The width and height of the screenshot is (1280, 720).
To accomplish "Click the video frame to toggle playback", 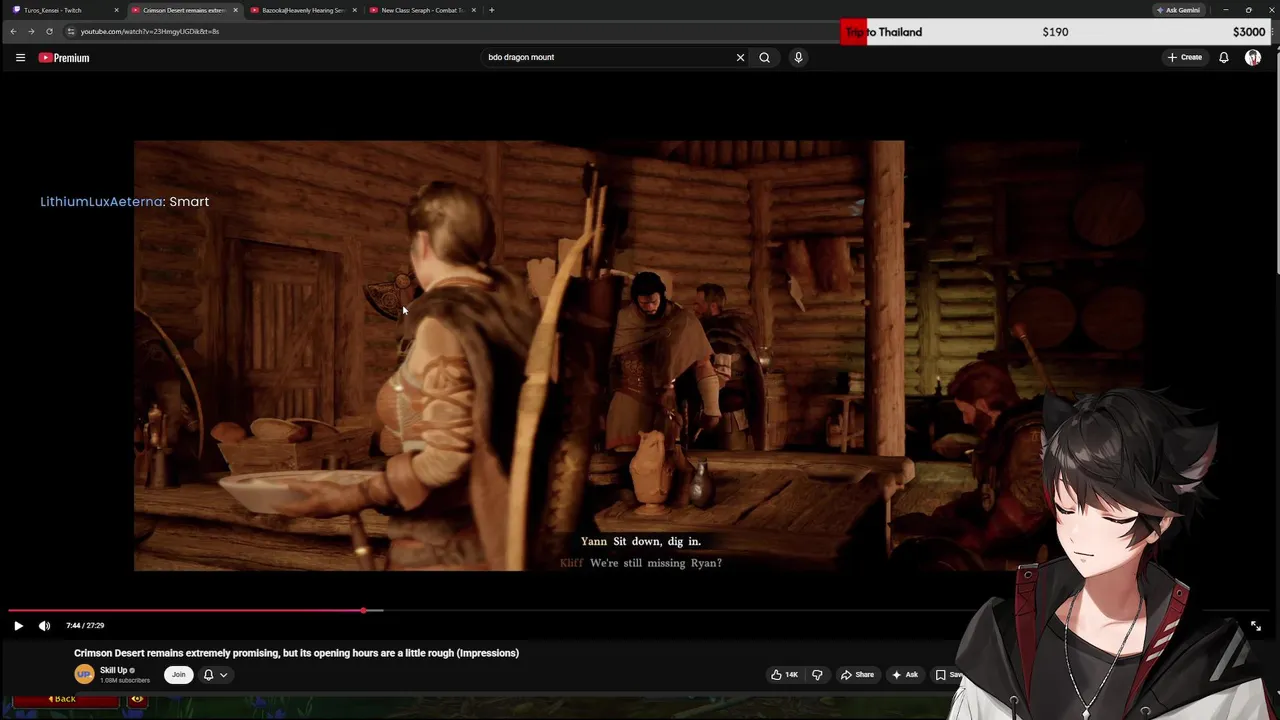I will coord(519,355).
